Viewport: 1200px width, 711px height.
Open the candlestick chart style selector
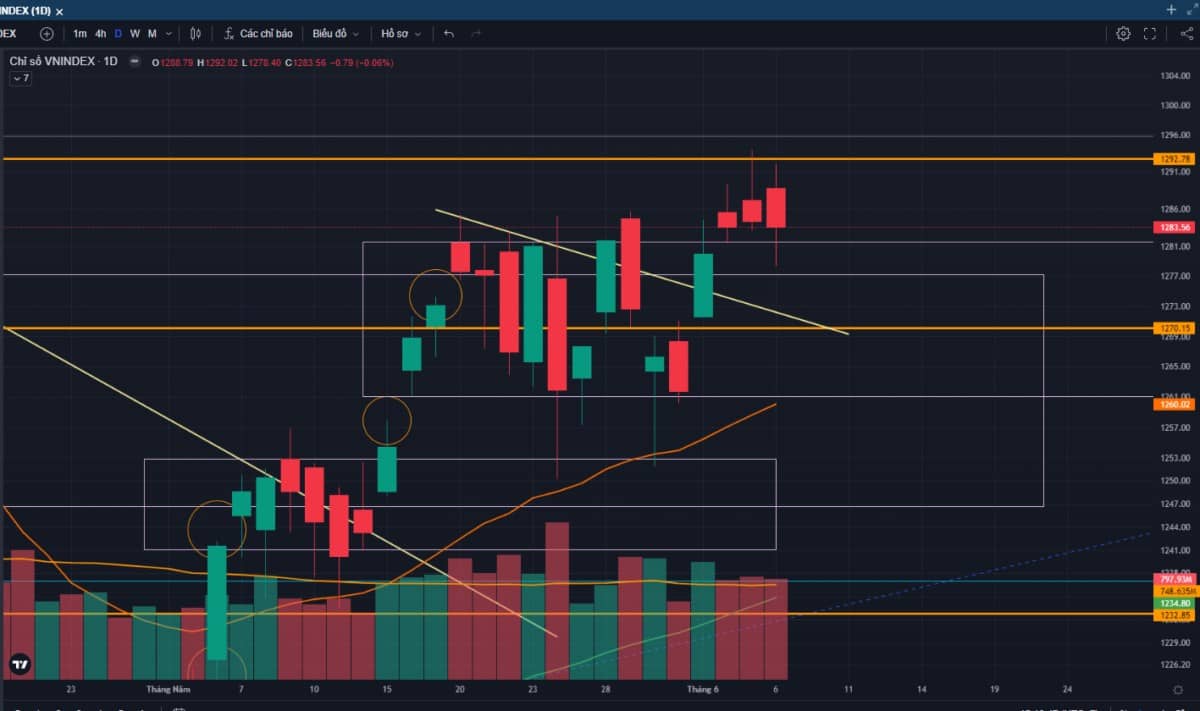(195, 33)
